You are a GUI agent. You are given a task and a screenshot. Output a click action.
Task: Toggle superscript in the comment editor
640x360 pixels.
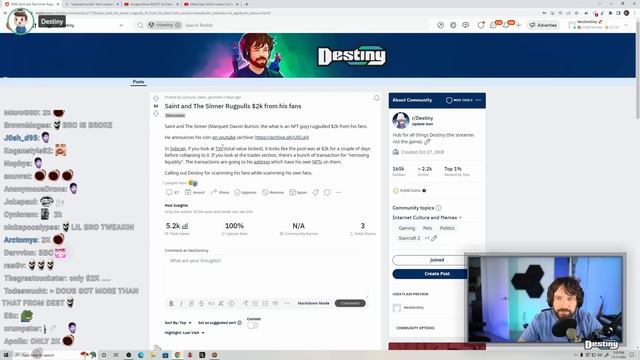(221, 303)
